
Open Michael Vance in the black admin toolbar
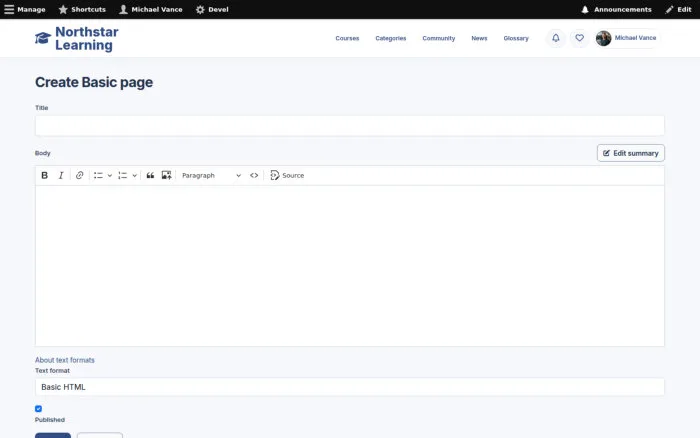(151, 9)
